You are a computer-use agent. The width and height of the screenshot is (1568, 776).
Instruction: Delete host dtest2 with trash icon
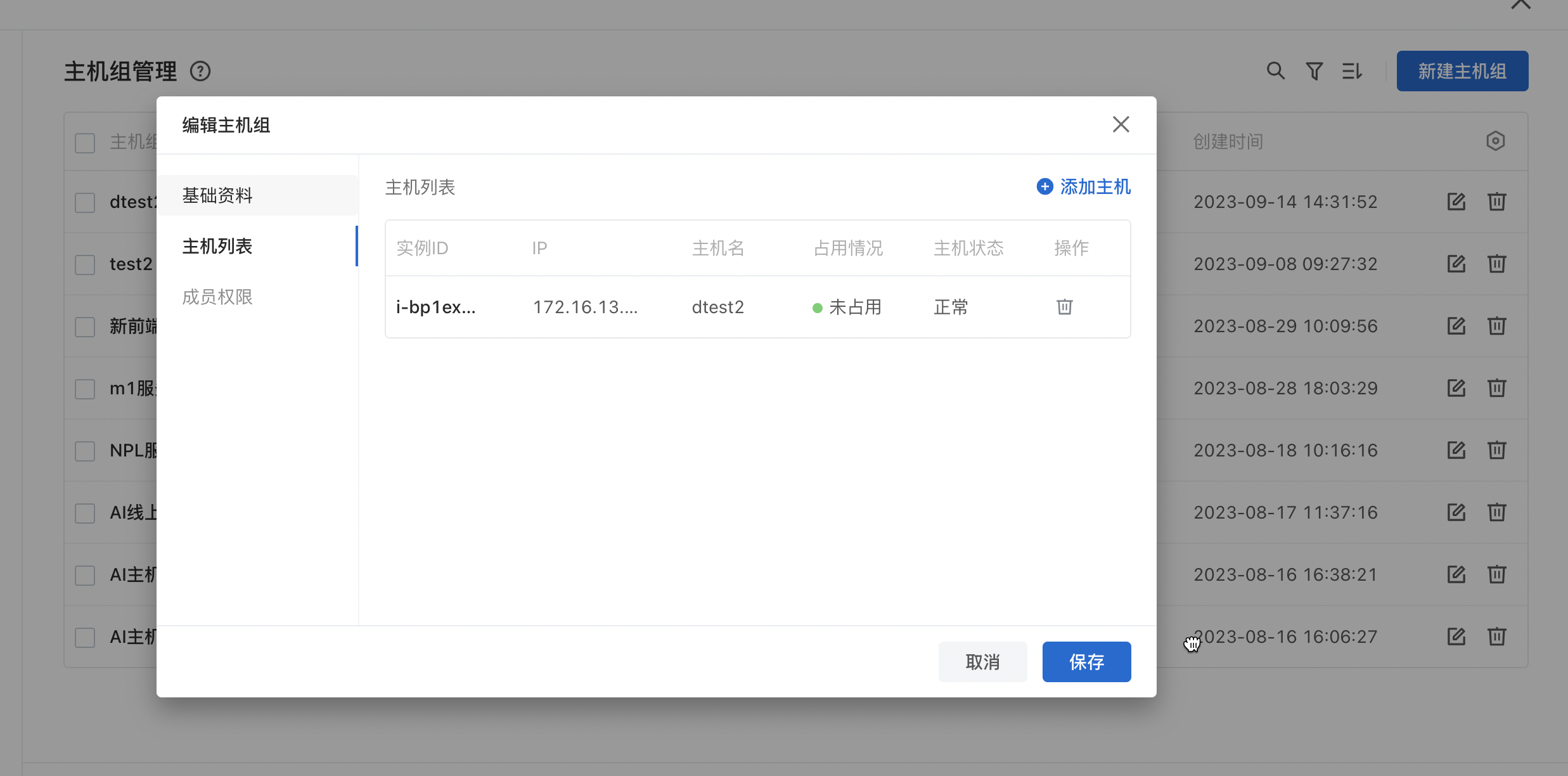click(x=1064, y=307)
